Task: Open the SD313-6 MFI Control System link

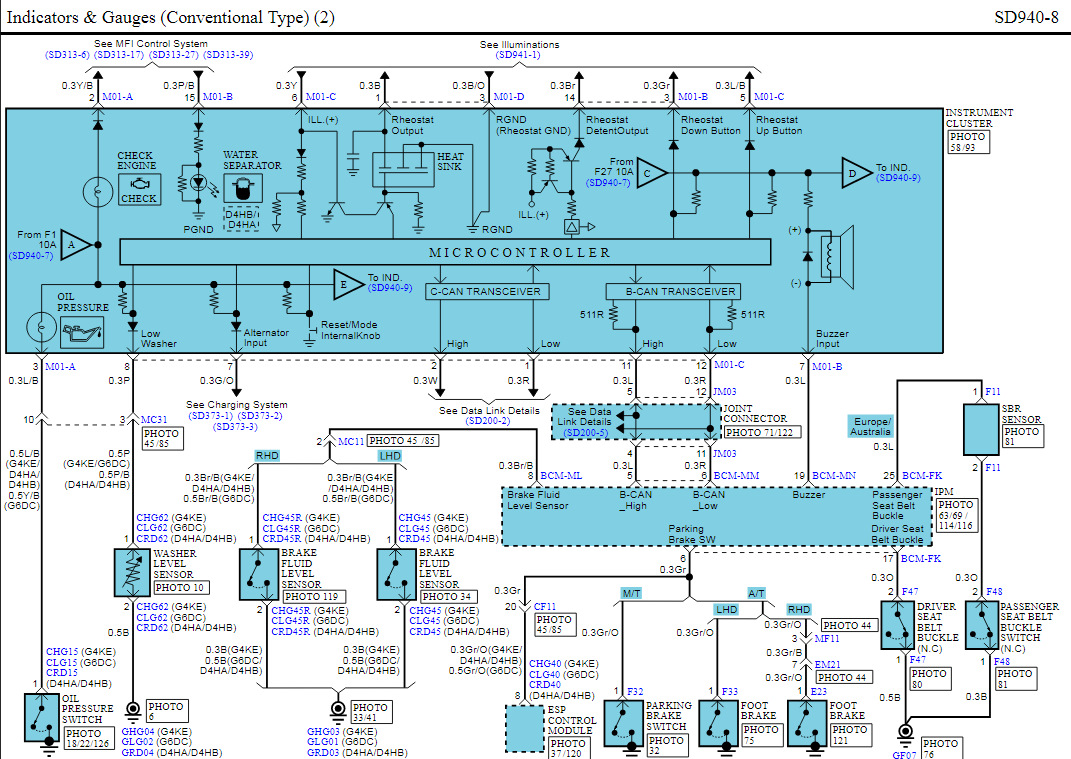Action: (x=68, y=55)
